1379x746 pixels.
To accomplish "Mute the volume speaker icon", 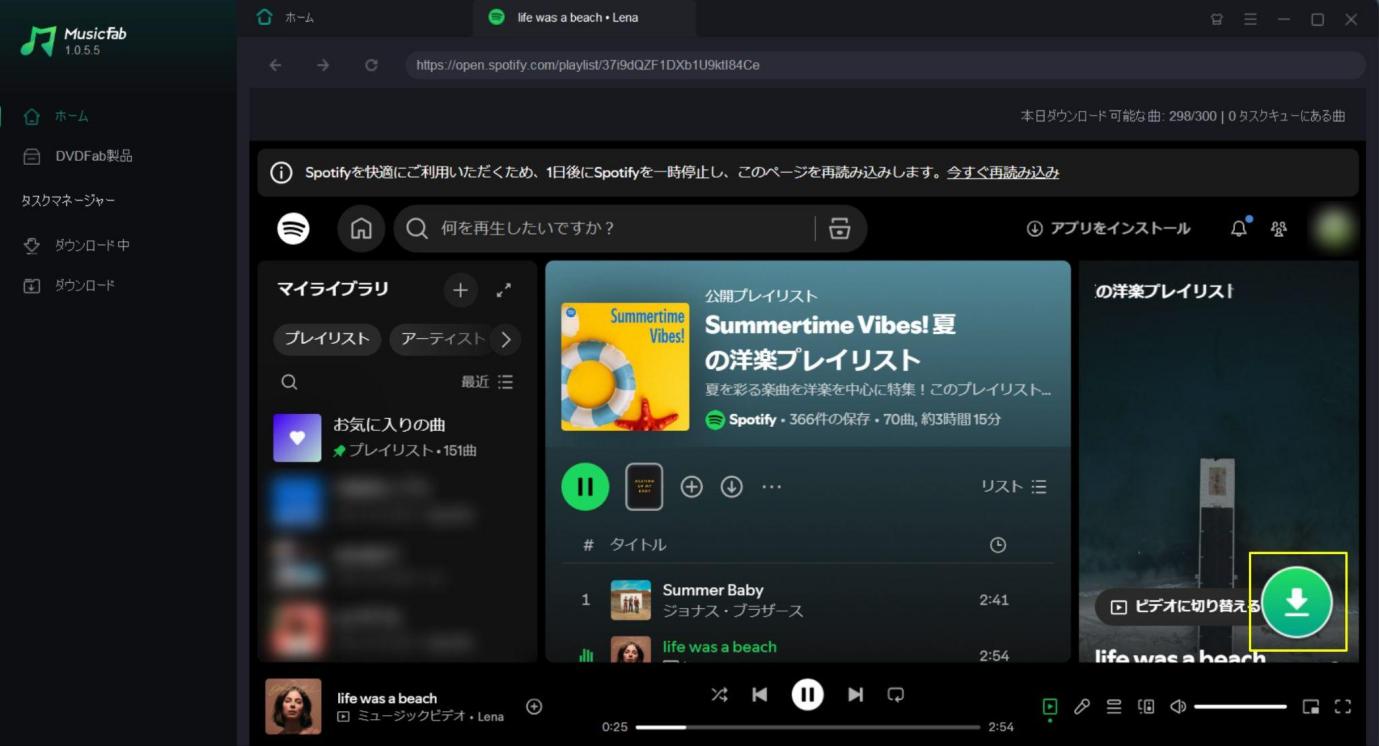I will click(x=1178, y=707).
